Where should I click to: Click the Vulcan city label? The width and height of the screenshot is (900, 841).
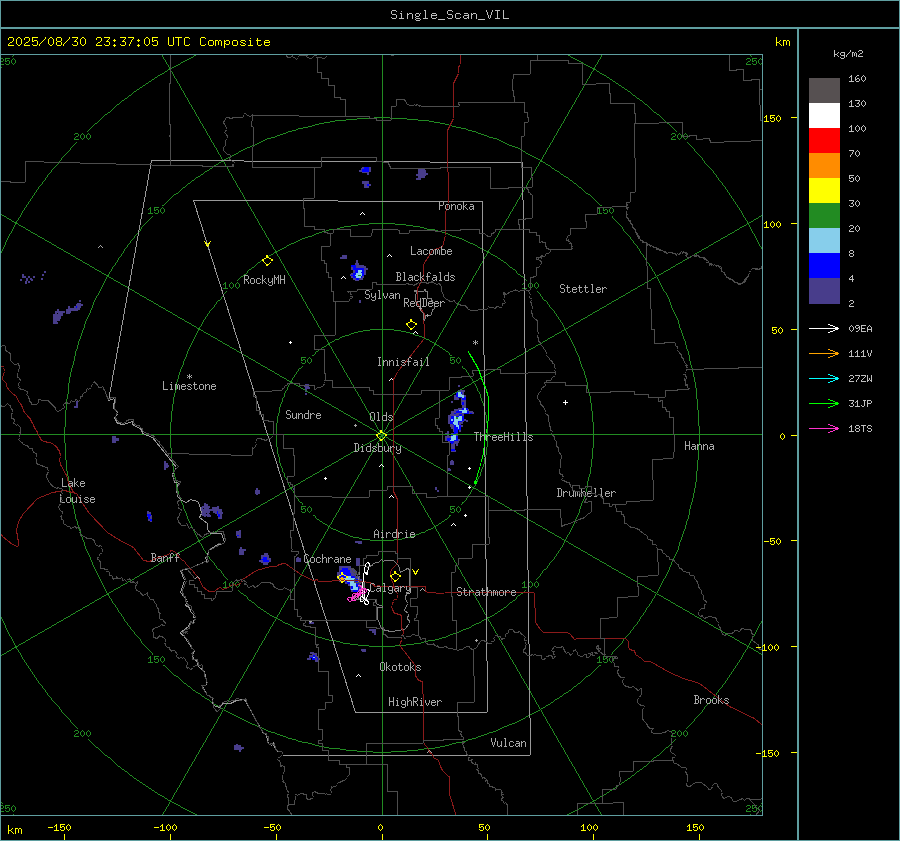(508, 743)
